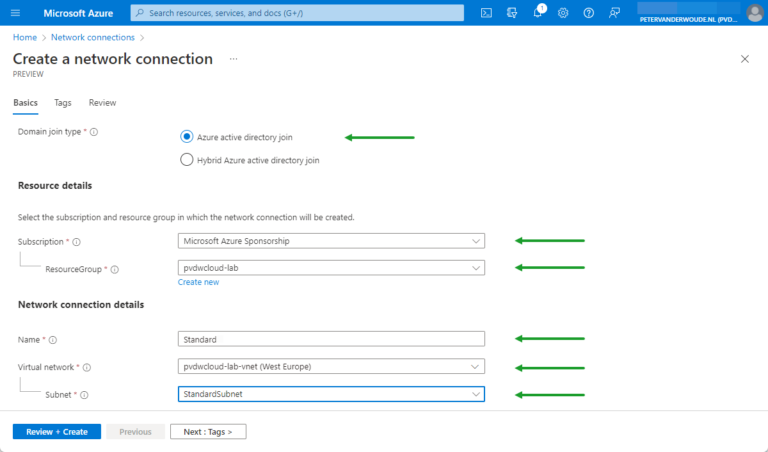The width and height of the screenshot is (768, 452).
Task: Open the Help and support icon
Action: point(588,13)
